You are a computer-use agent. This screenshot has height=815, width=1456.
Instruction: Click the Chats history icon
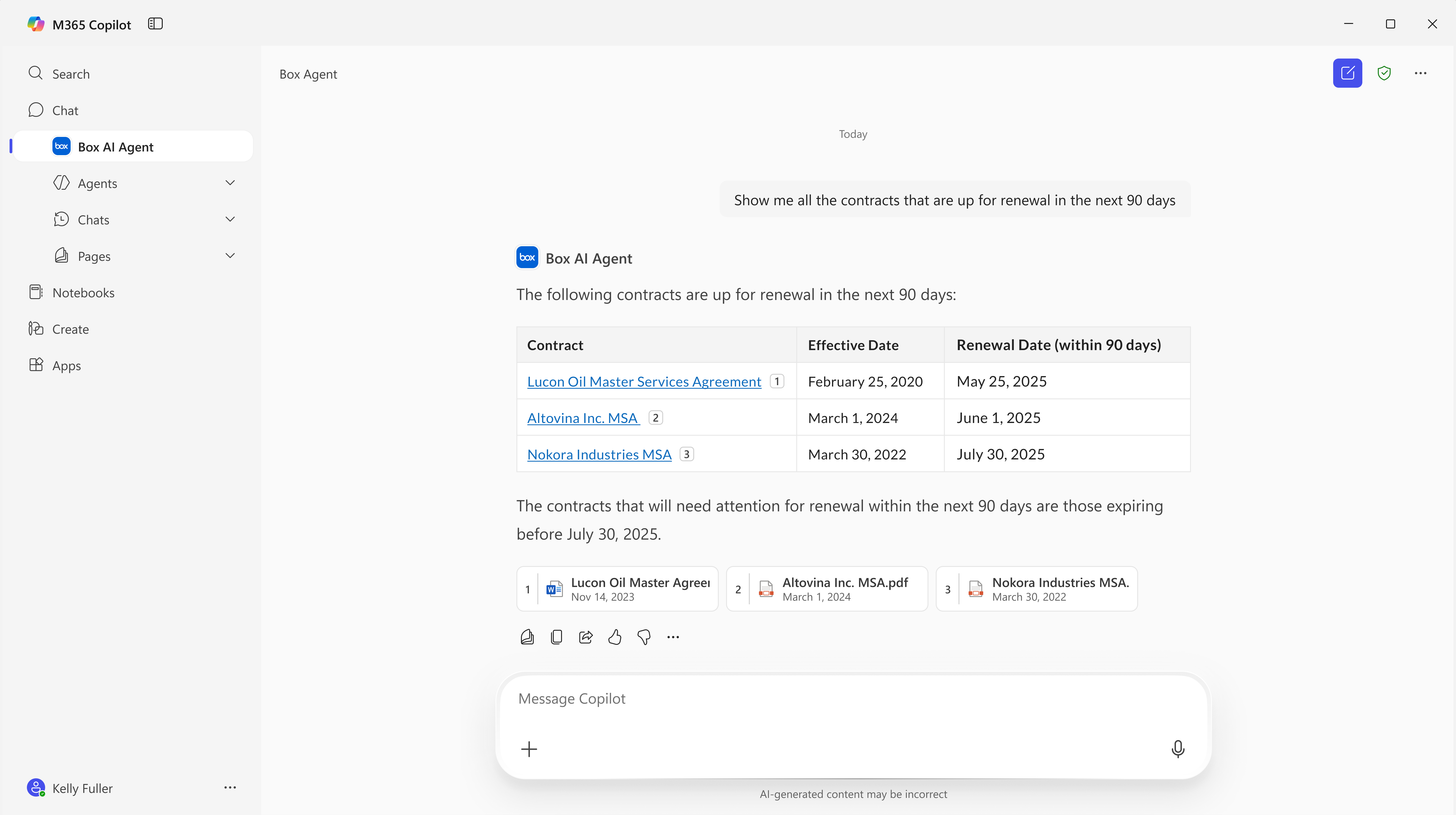(x=62, y=219)
